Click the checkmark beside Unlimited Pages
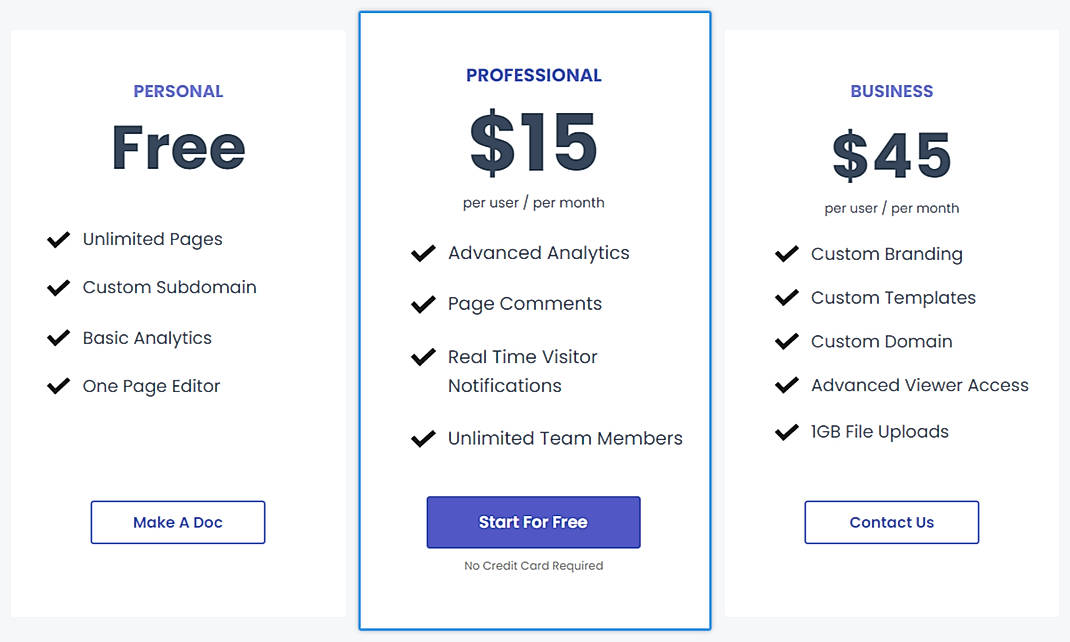Image resolution: width=1070 pixels, height=642 pixels. [58, 239]
